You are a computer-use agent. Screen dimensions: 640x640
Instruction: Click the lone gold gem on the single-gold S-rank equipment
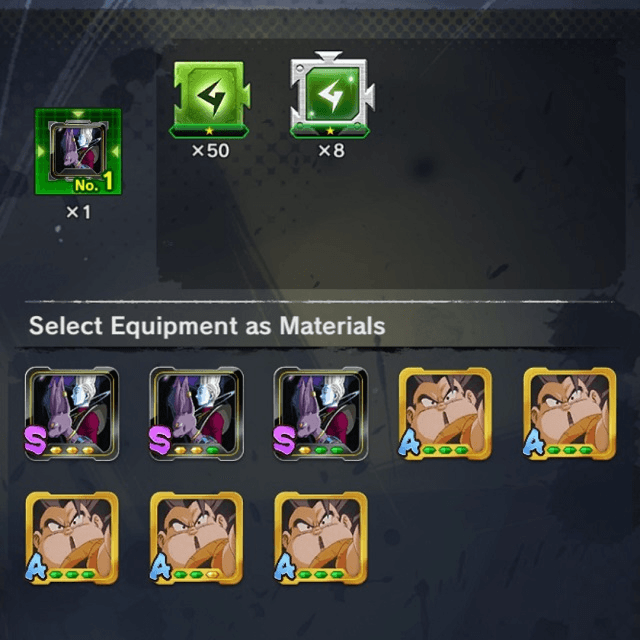coord(304,450)
